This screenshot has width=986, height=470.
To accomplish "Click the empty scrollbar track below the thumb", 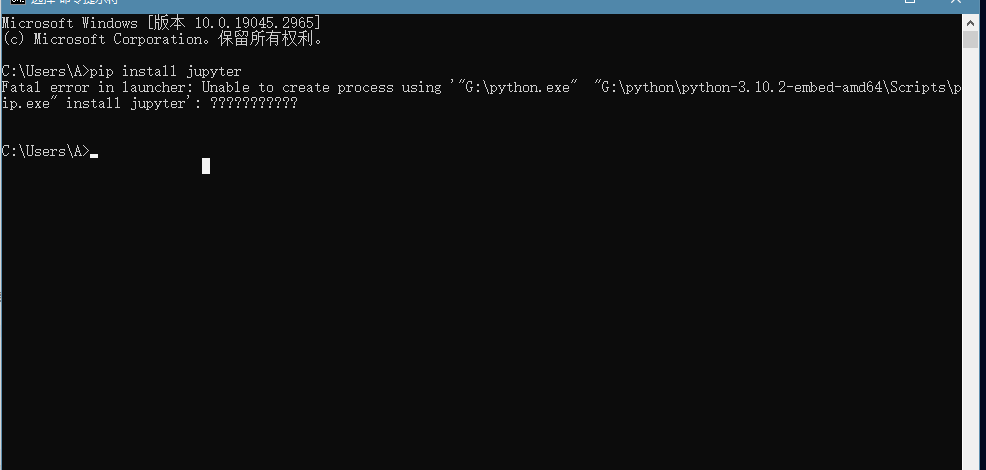I will (970, 258).
